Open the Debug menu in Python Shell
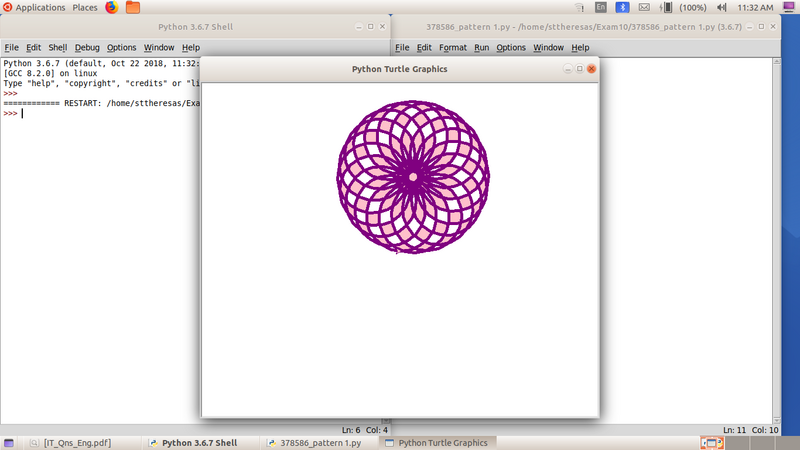Screen dimensions: 800x450 tap(87, 47)
